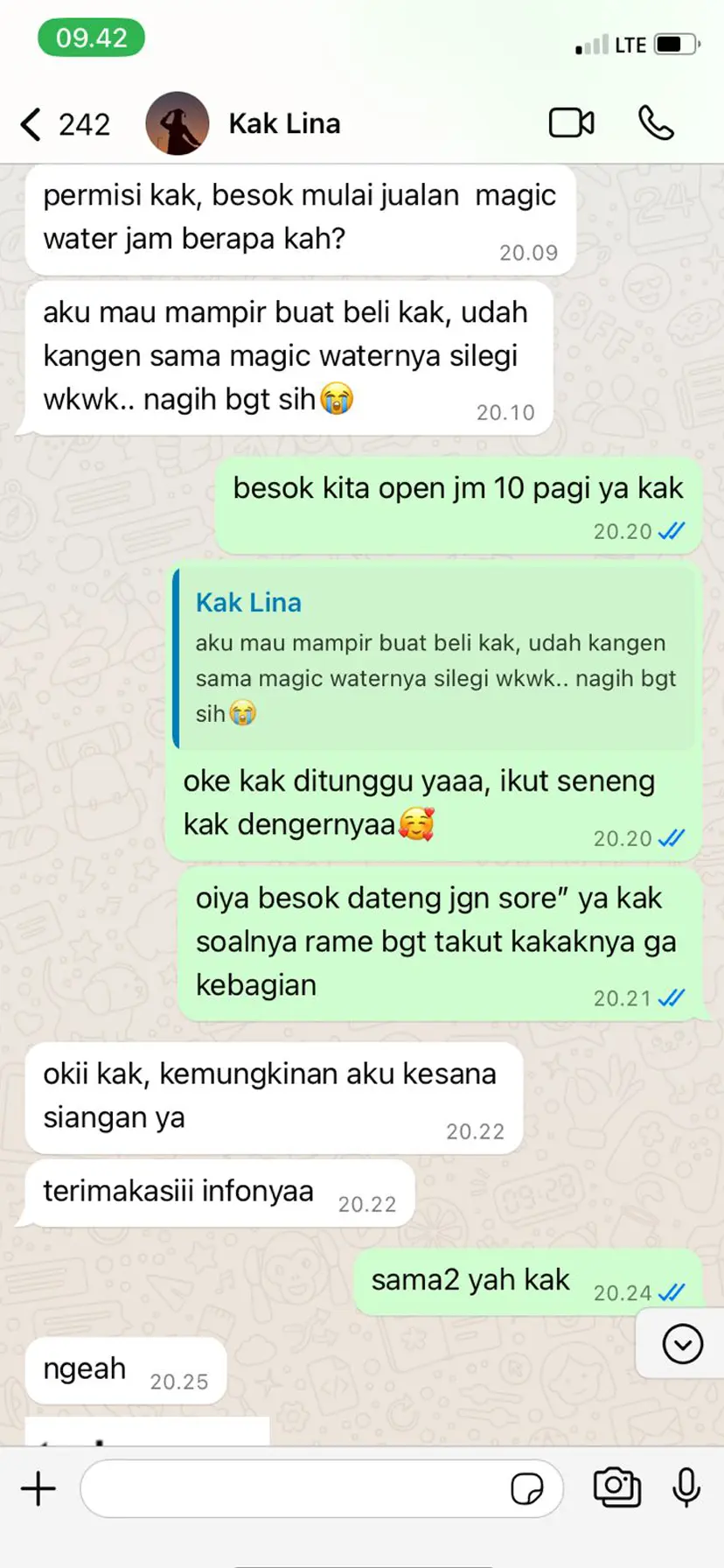Select the message "okii kak, kemungkinan aku kesana"
724x1568 pixels.
274,1097
